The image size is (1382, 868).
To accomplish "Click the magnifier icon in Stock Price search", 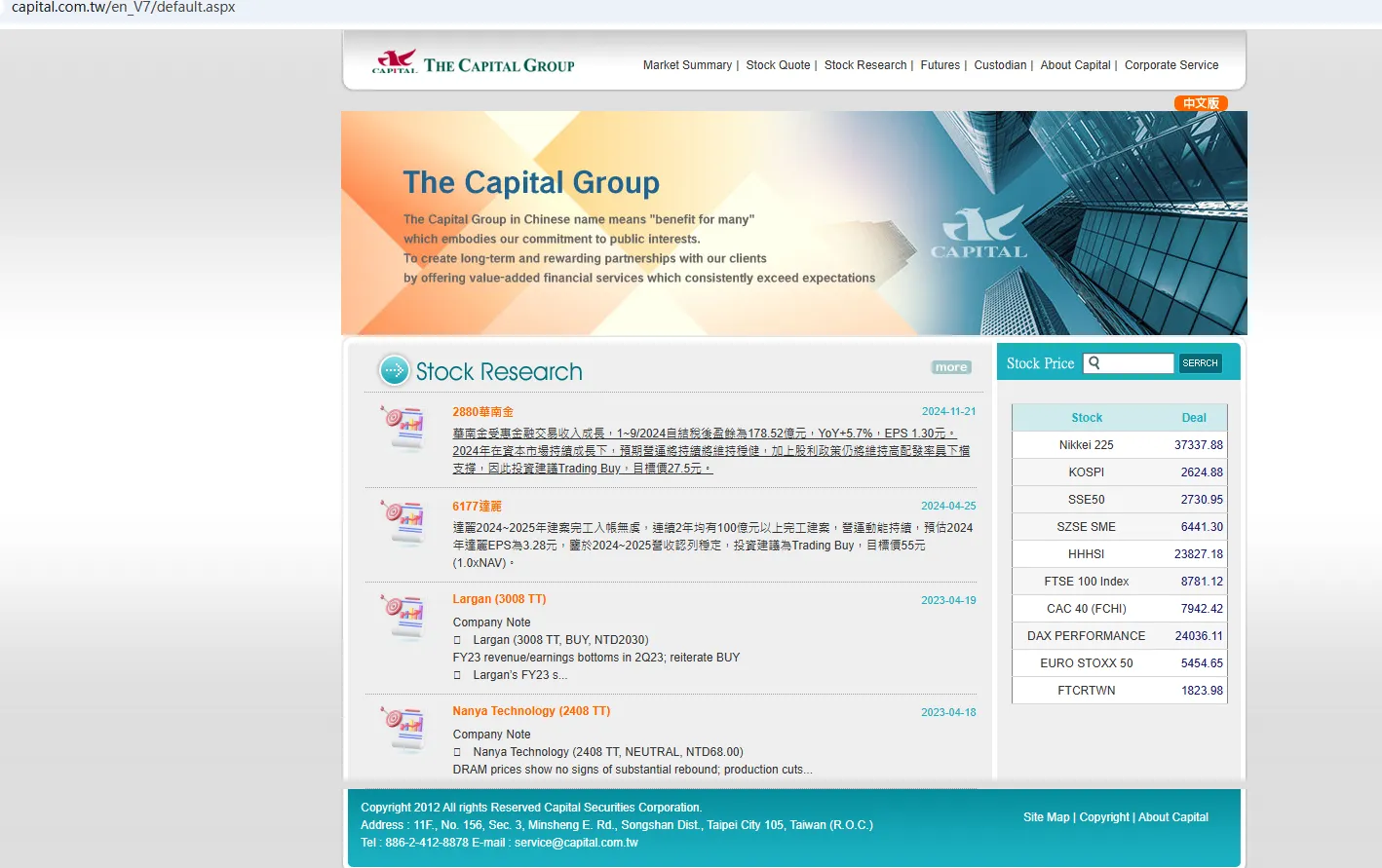I will (1094, 363).
